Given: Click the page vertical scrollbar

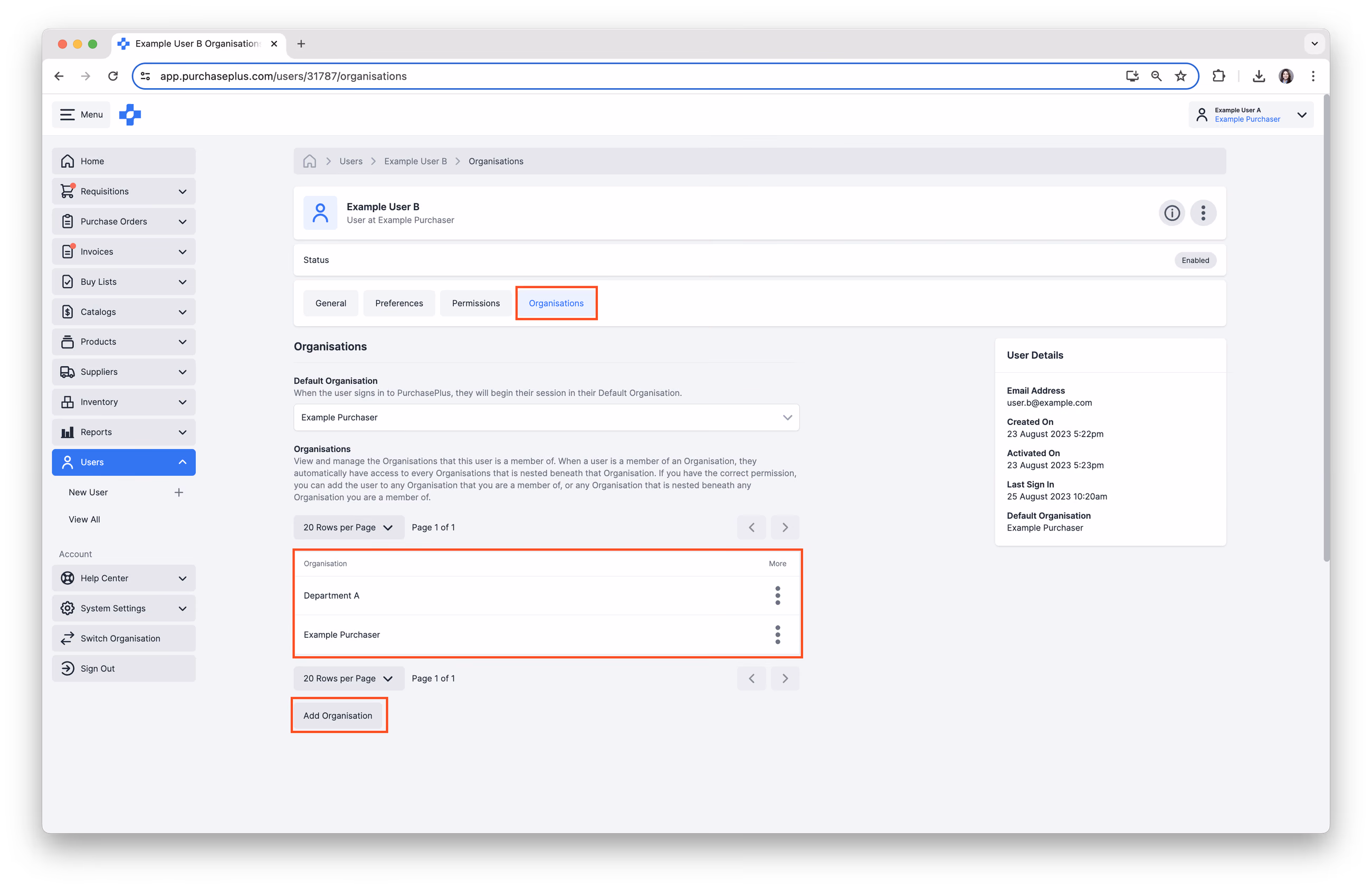Looking at the screenshot, I should coord(1327,328).
